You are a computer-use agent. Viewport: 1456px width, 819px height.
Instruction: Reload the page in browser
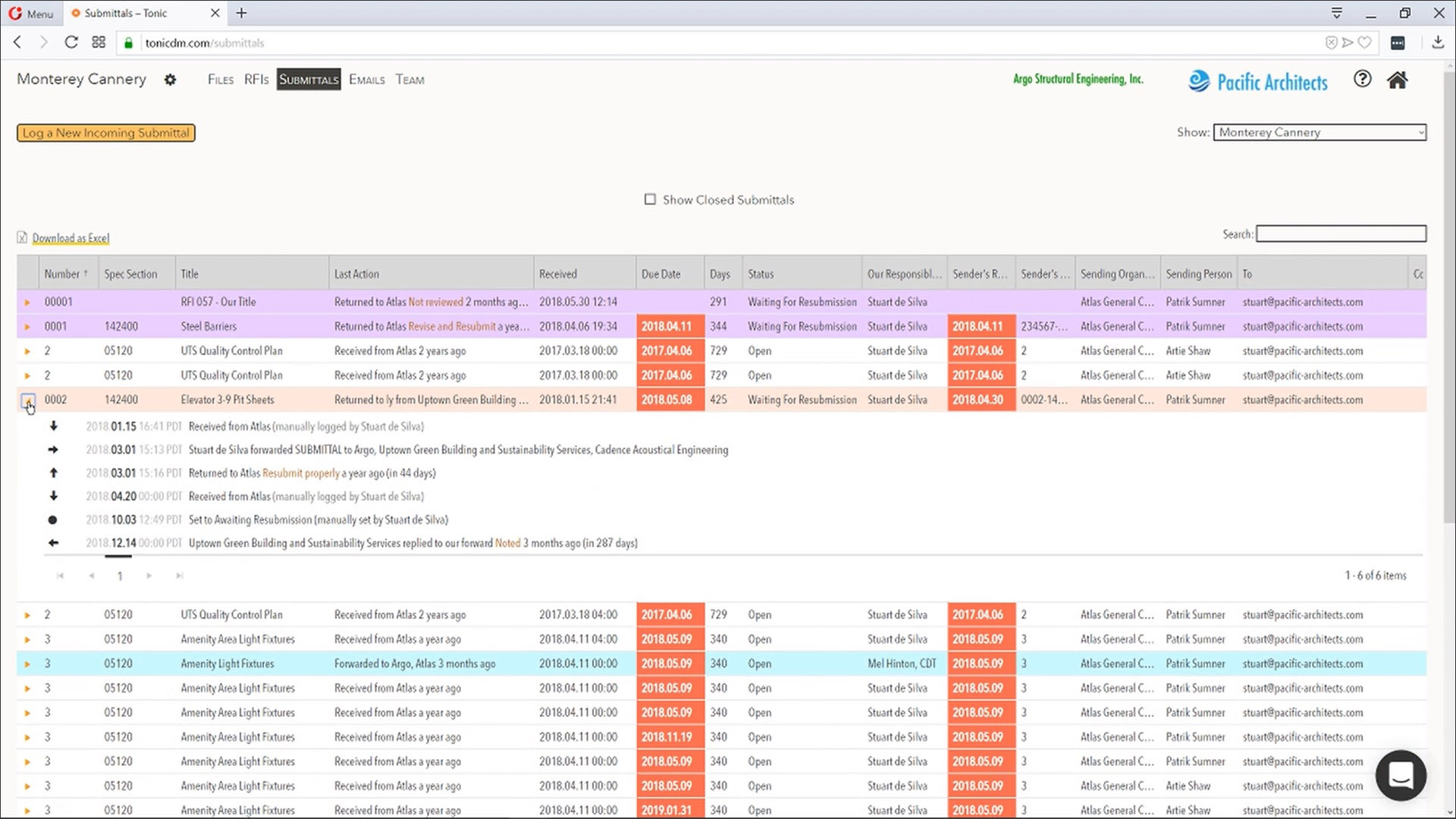point(71,42)
